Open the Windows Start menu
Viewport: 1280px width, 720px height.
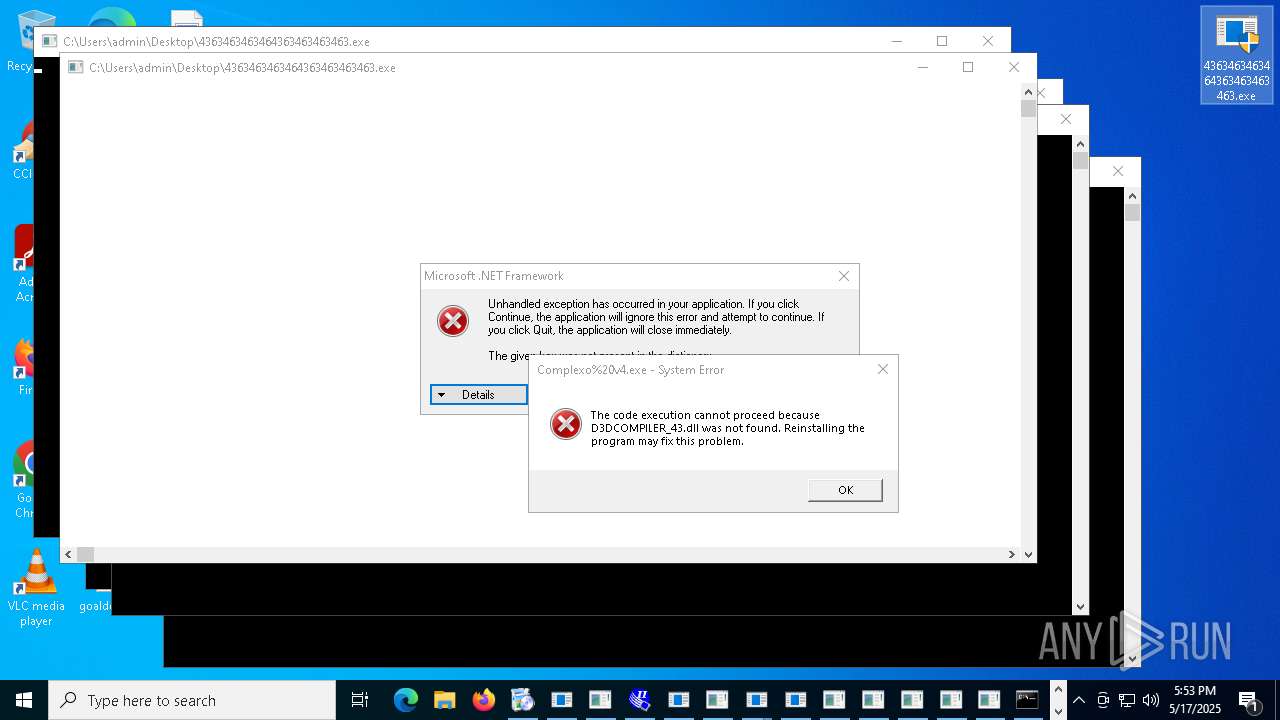click(x=24, y=700)
